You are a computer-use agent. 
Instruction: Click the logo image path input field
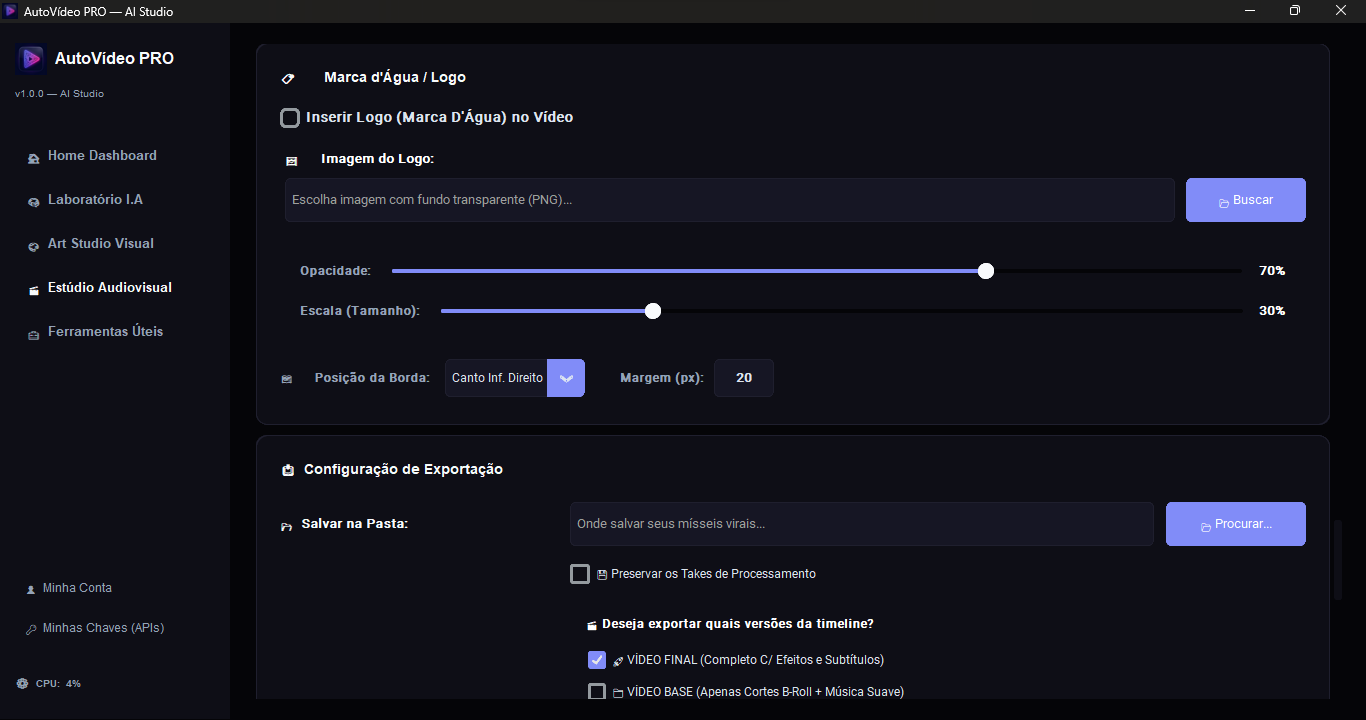[x=730, y=200]
